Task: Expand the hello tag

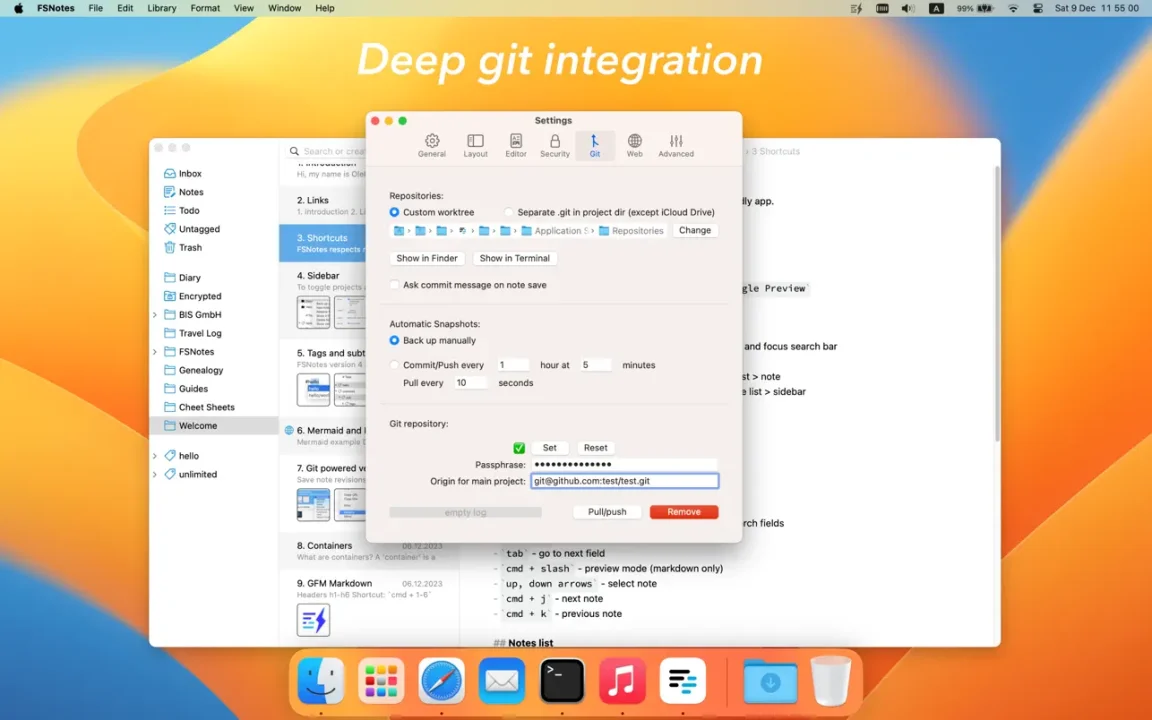Action: click(155, 456)
